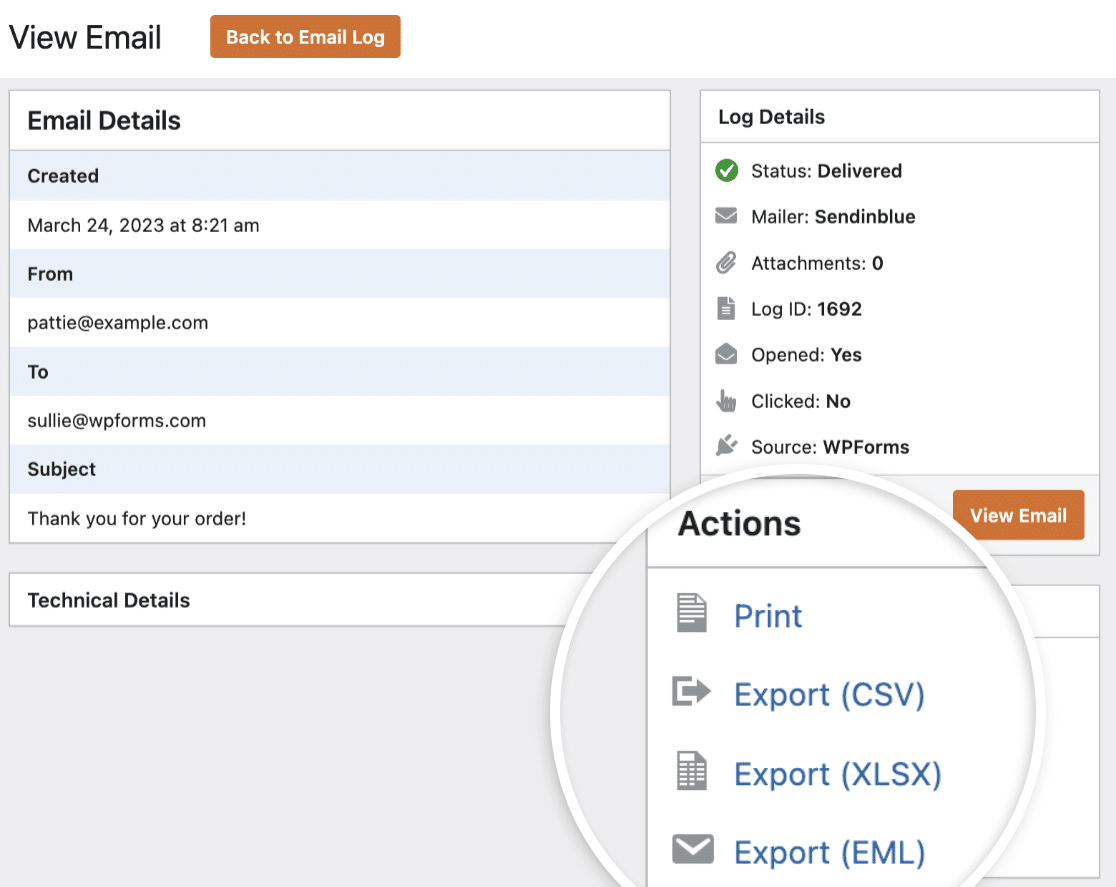Click the Clicked pointer hand icon

(x=726, y=401)
